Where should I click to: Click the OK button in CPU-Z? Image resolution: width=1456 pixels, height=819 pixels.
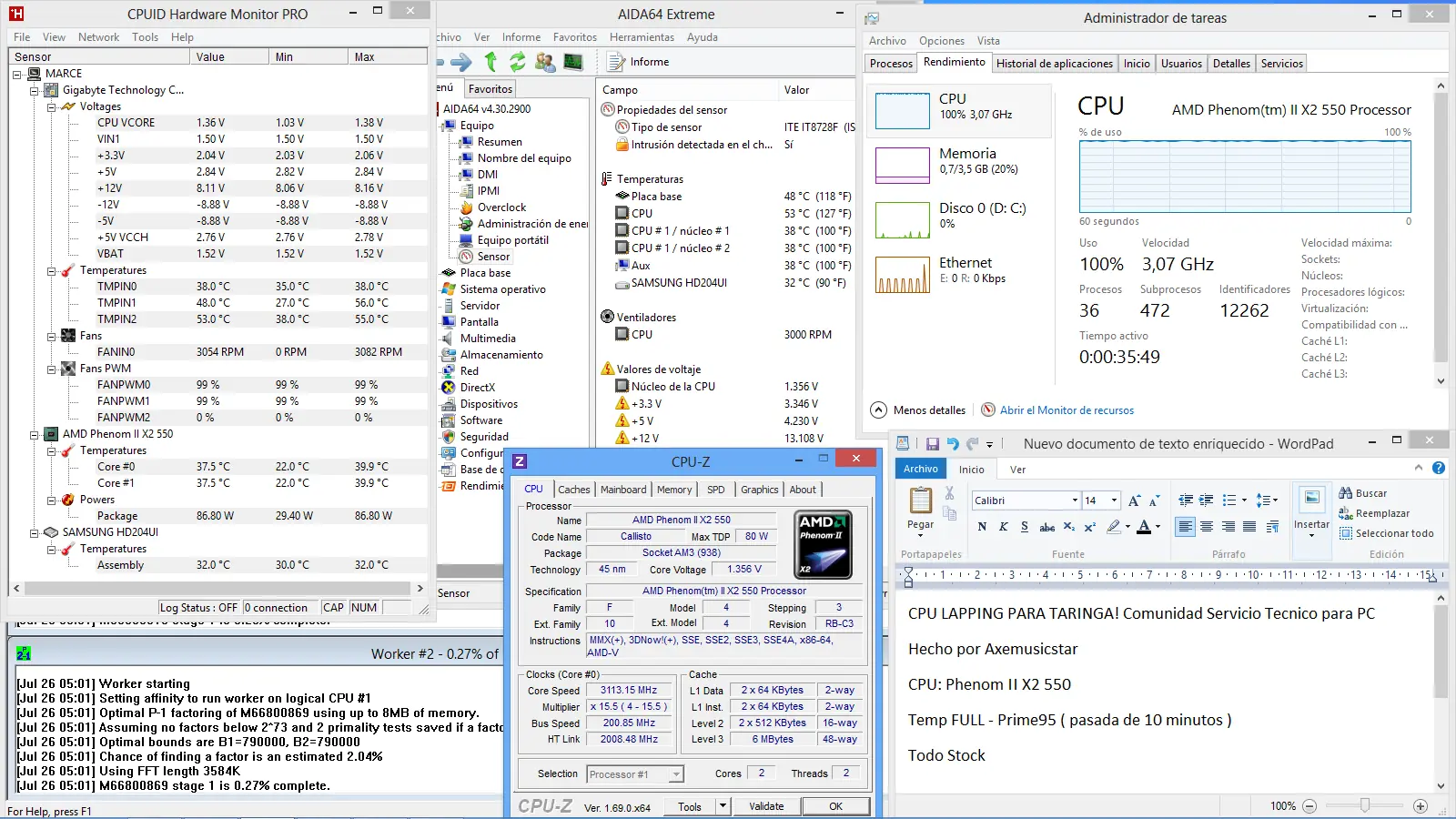pyautogui.click(x=835, y=806)
